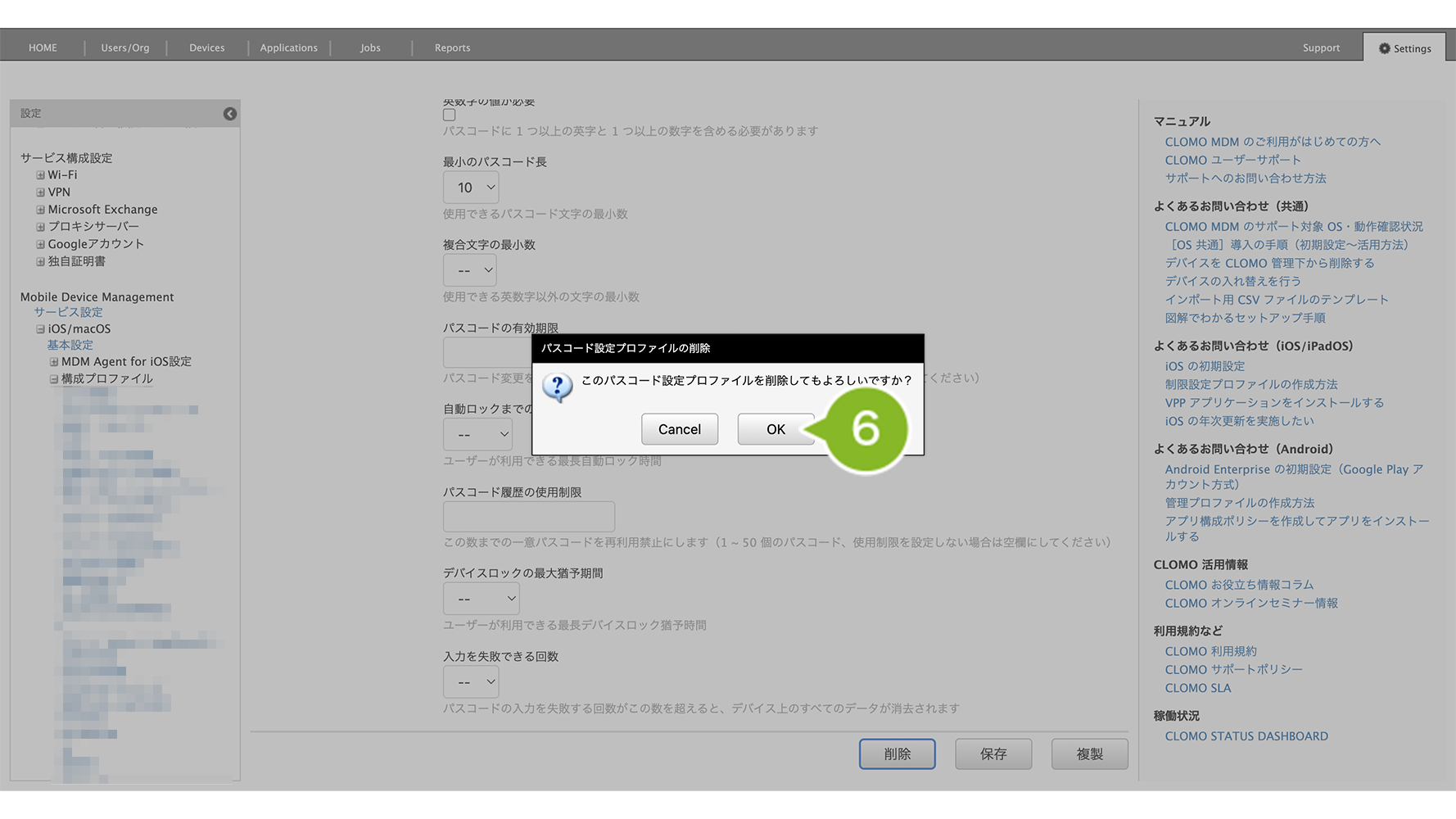The width and height of the screenshot is (1456, 819).
Task: Open the デバイスロックの最大猶予期間 dropdown
Action: (482, 599)
